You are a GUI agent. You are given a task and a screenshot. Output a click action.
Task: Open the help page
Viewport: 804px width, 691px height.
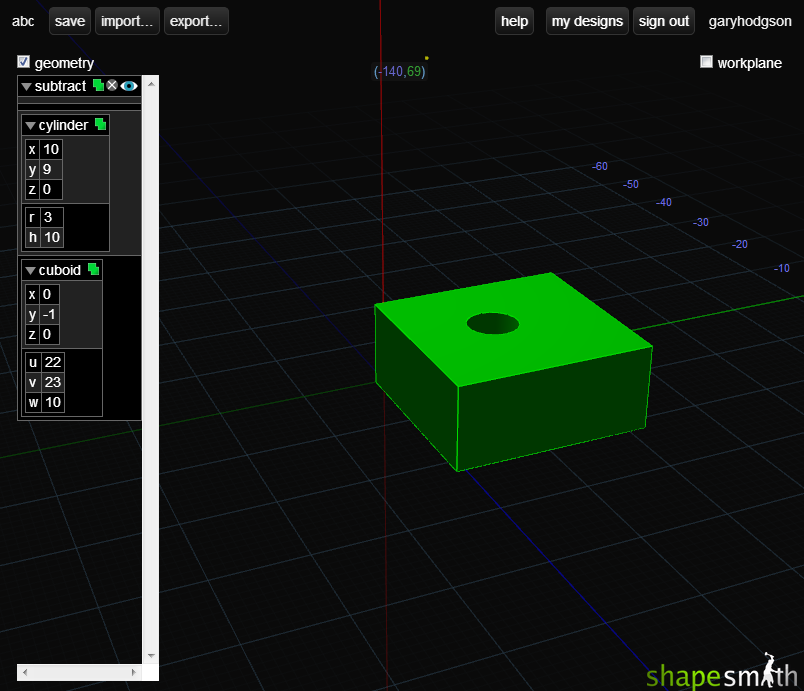tap(514, 21)
